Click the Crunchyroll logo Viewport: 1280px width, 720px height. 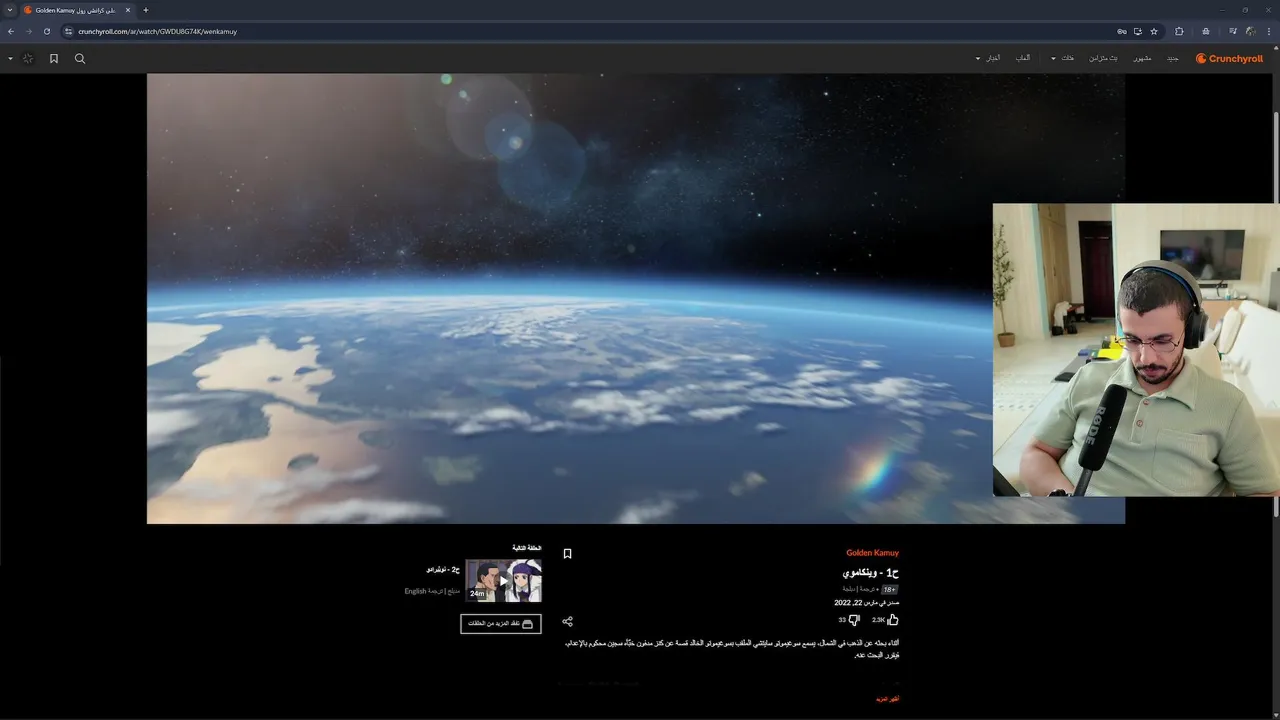click(1229, 59)
